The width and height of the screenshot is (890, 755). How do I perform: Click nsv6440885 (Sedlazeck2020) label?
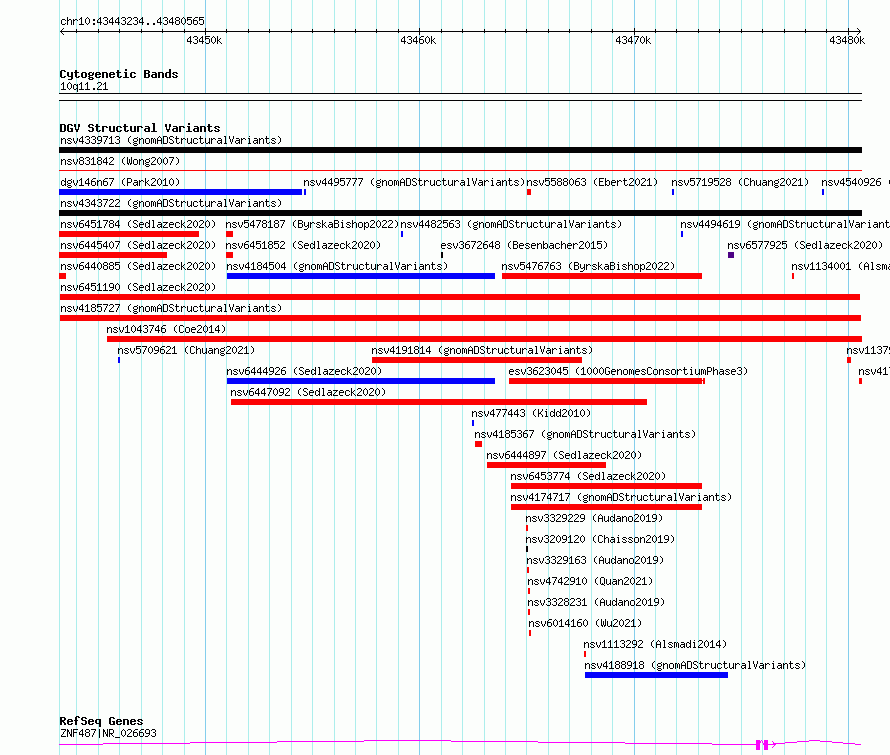click(138, 266)
